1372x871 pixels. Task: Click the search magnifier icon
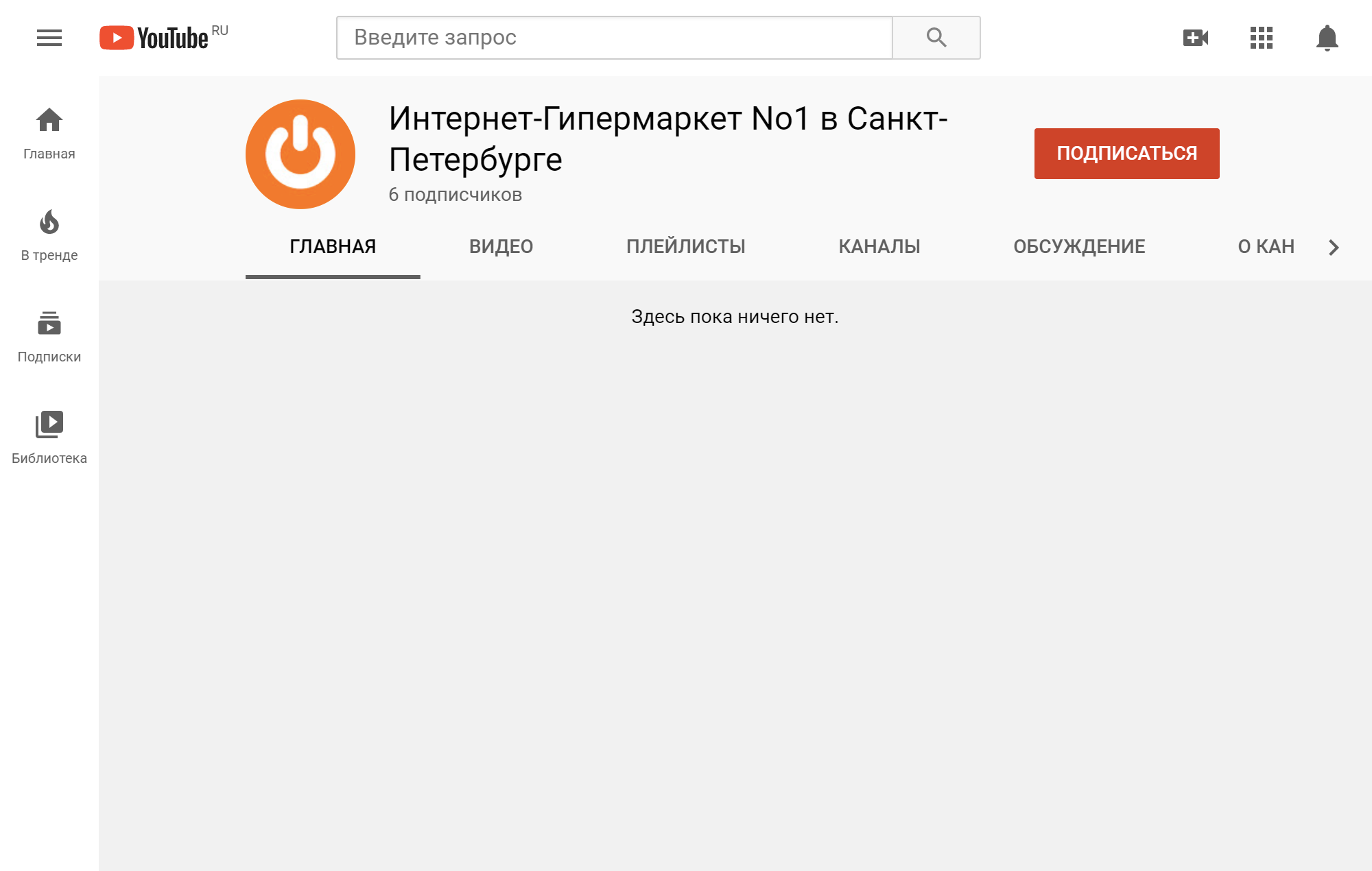point(935,37)
